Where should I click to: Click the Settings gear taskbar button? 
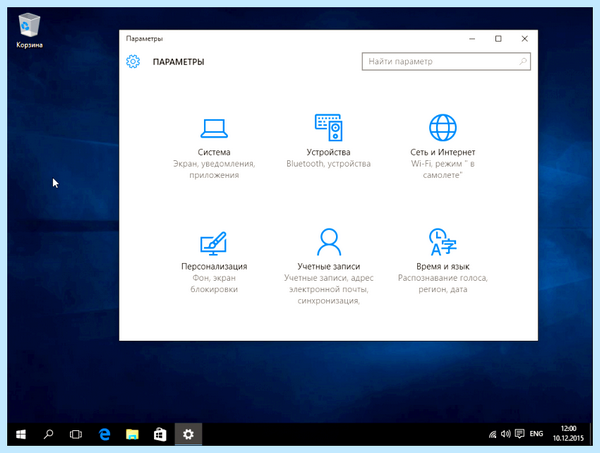[188, 434]
